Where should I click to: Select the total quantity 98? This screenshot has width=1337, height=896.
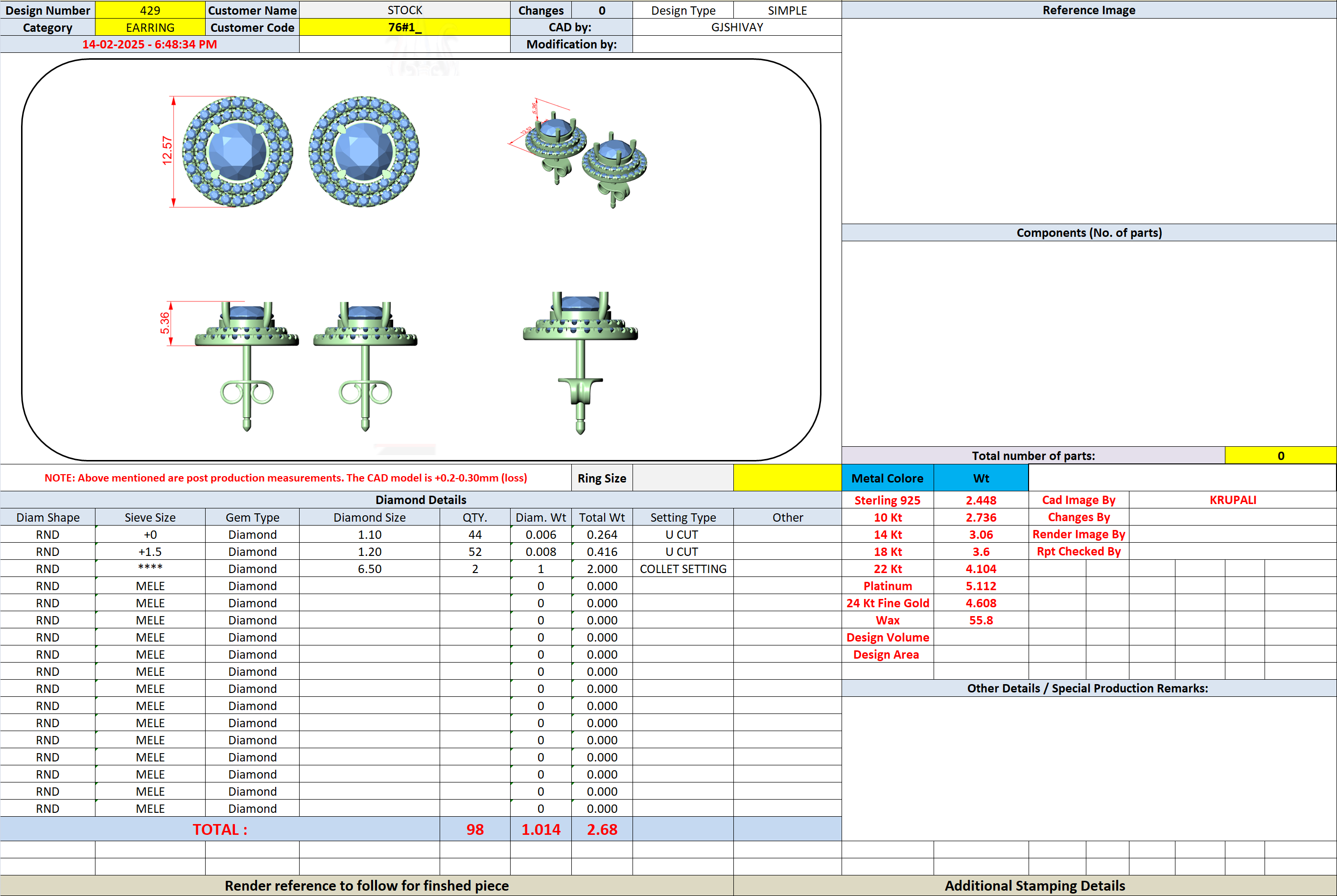tap(474, 829)
